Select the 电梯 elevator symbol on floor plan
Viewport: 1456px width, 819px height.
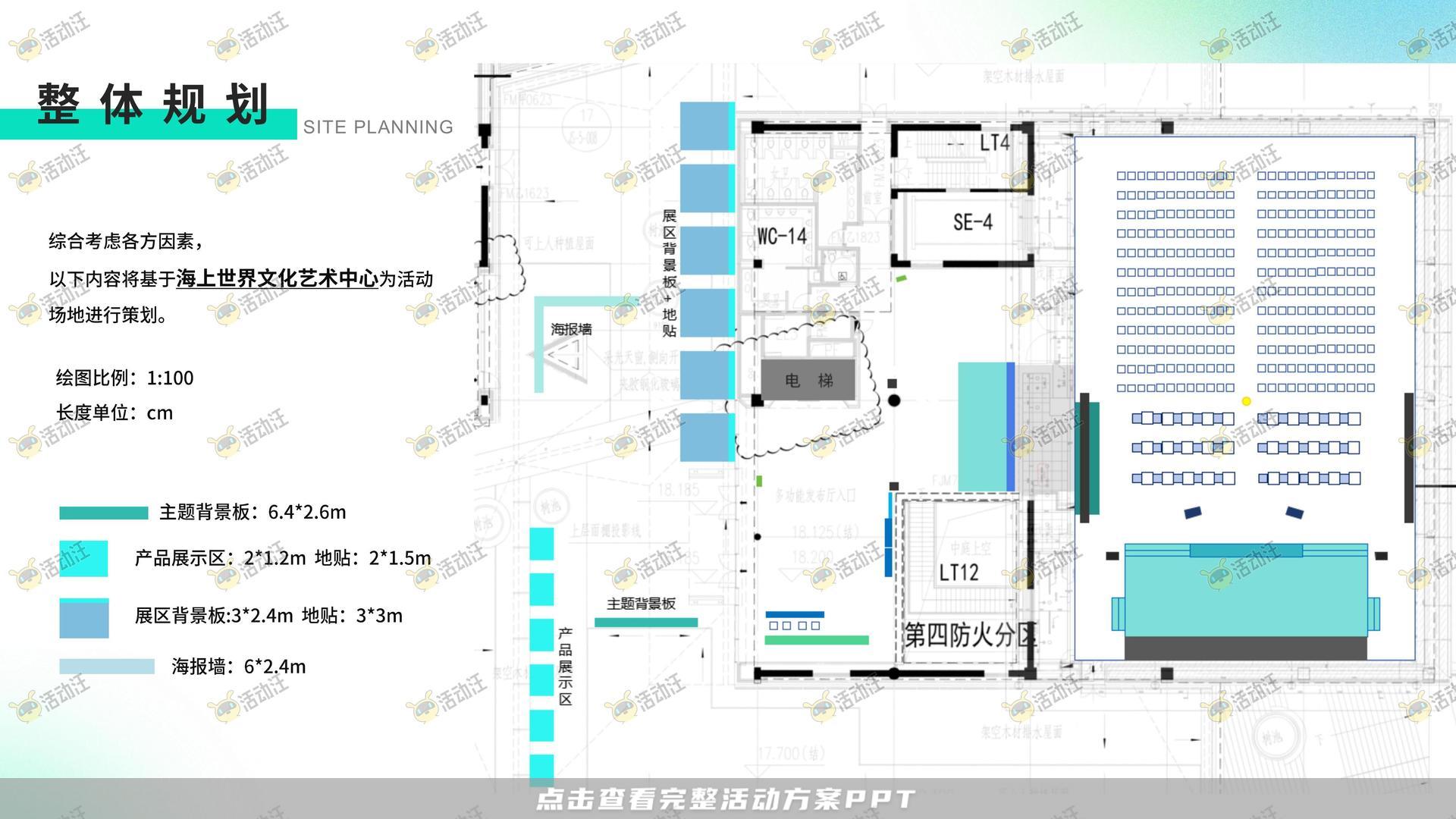click(x=808, y=381)
